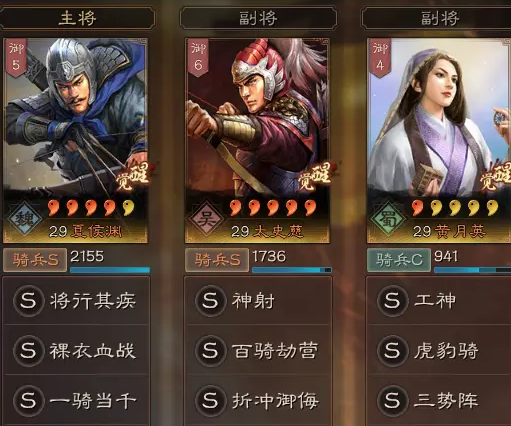Open the 裸衣血战 skill entry
The height and width of the screenshot is (426, 511).
point(76,350)
